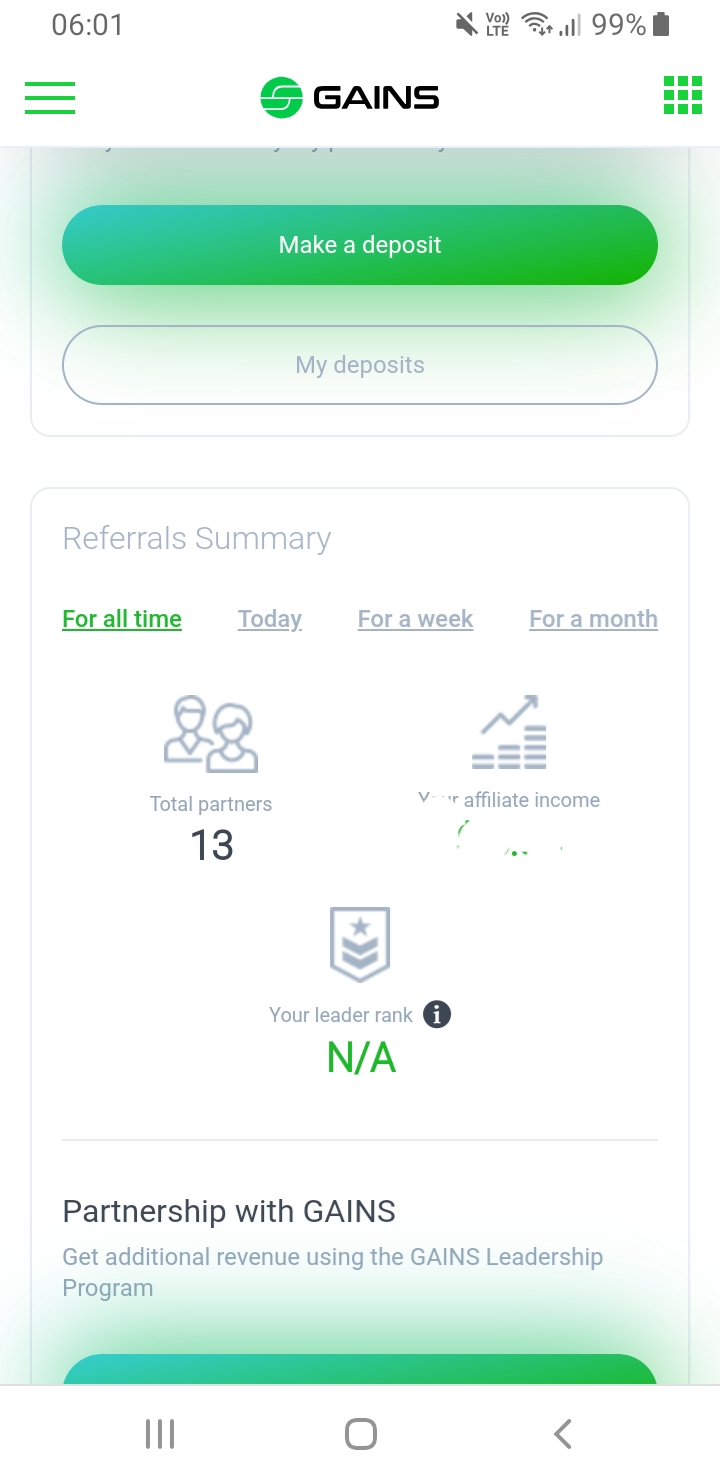Select the For all time tab

coord(122,619)
